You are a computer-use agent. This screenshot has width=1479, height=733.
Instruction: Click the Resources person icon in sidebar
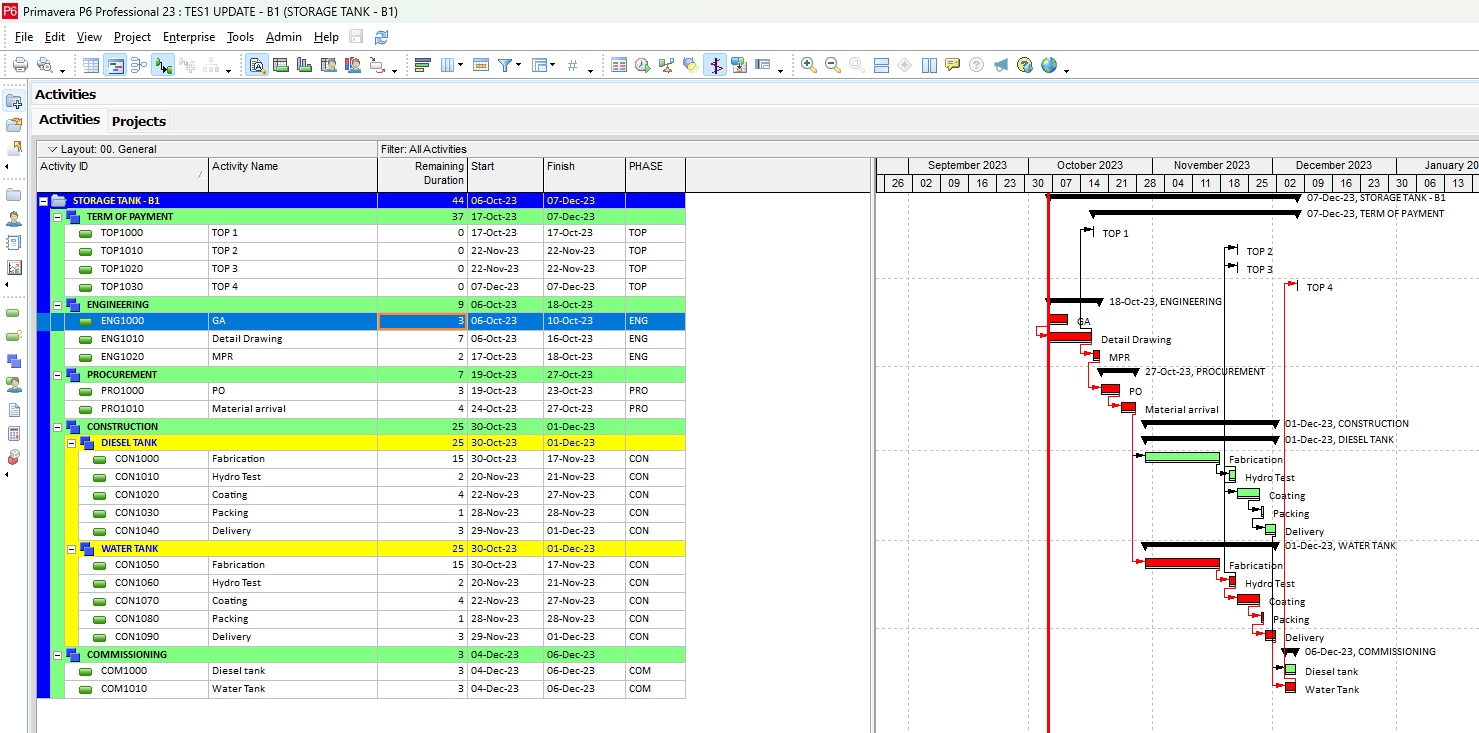click(x=14, y=218)
